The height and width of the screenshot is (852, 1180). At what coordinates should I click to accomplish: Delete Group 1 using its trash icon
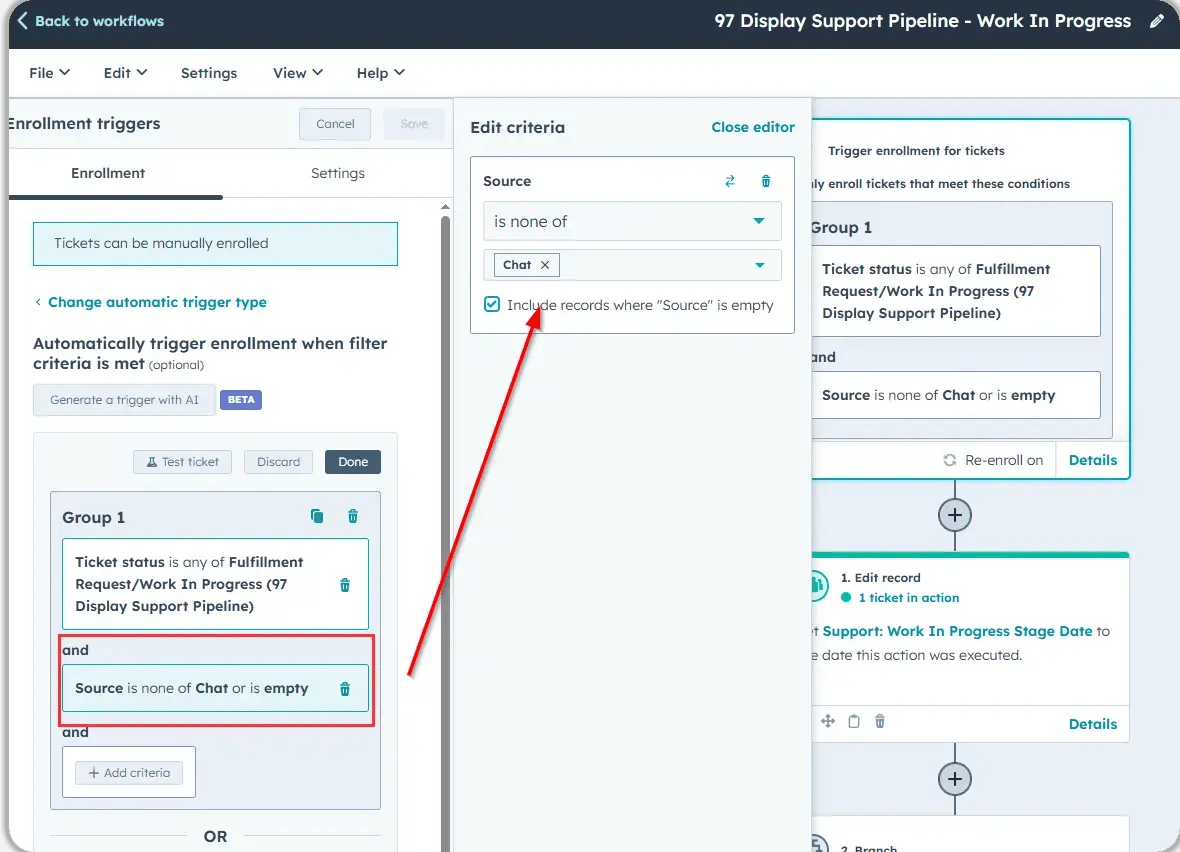coord(352,516)
